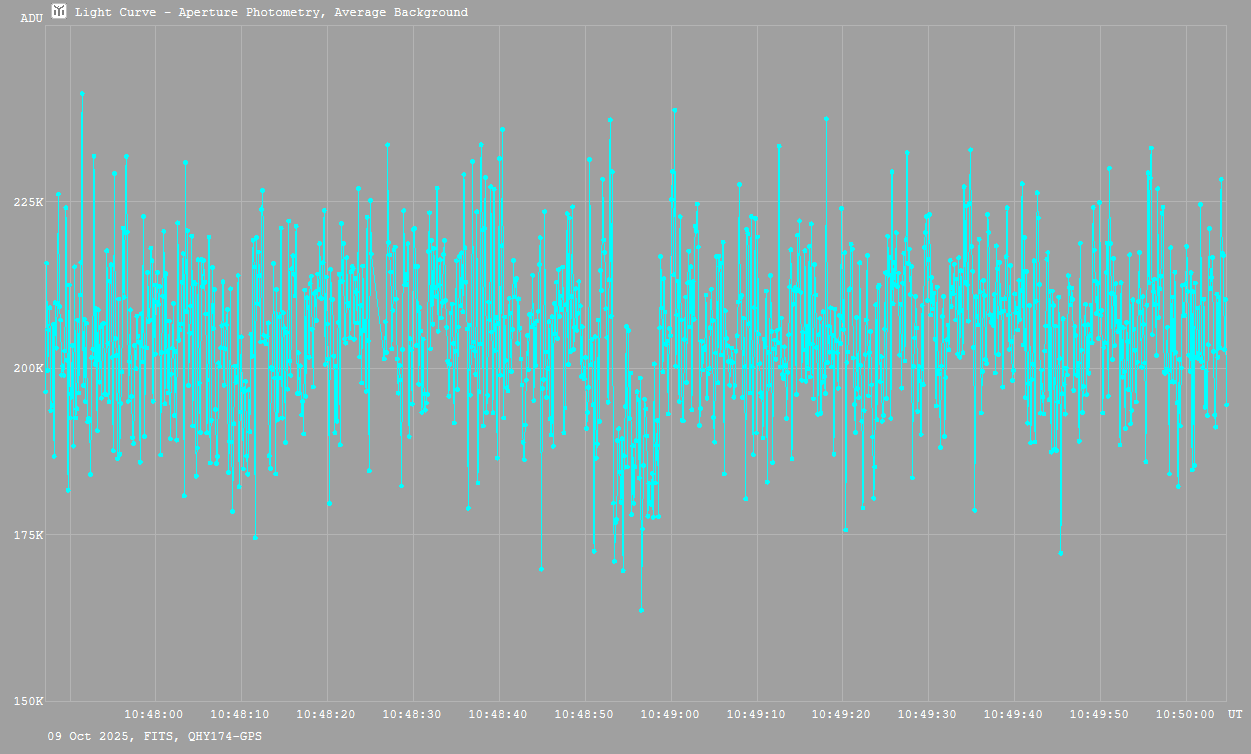Click the 10:50:00 time axis label

[x=1186, y=714]
